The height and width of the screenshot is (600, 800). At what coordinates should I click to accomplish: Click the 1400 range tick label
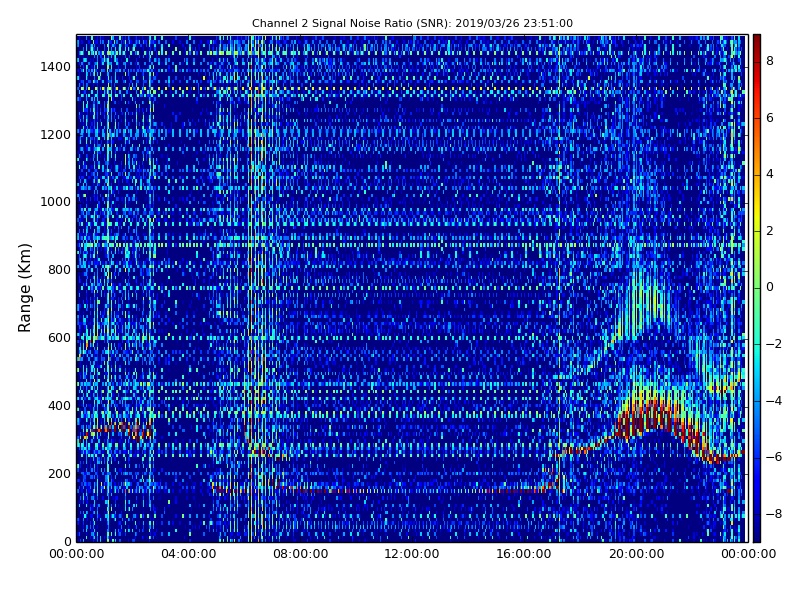[56, 67]
